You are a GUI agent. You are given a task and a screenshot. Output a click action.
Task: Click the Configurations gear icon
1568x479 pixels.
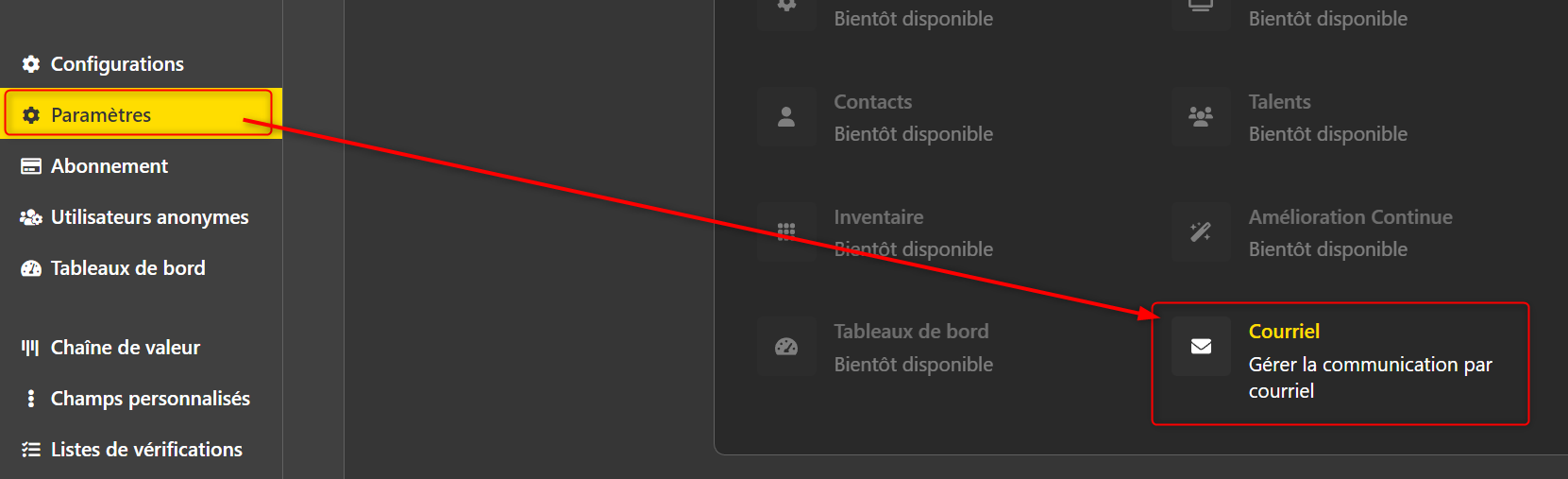click(31, 64)
